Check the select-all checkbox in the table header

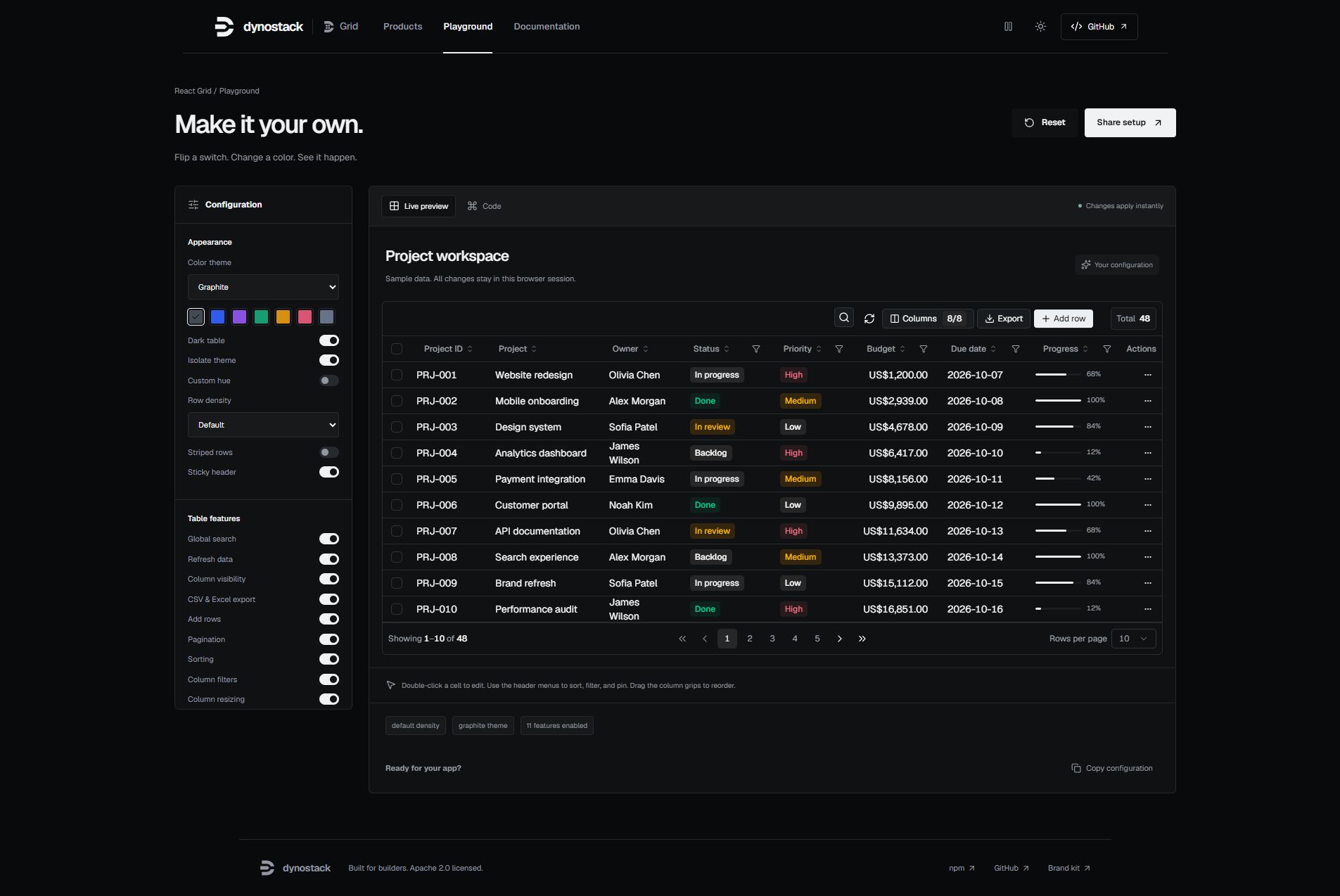point(397,349)
